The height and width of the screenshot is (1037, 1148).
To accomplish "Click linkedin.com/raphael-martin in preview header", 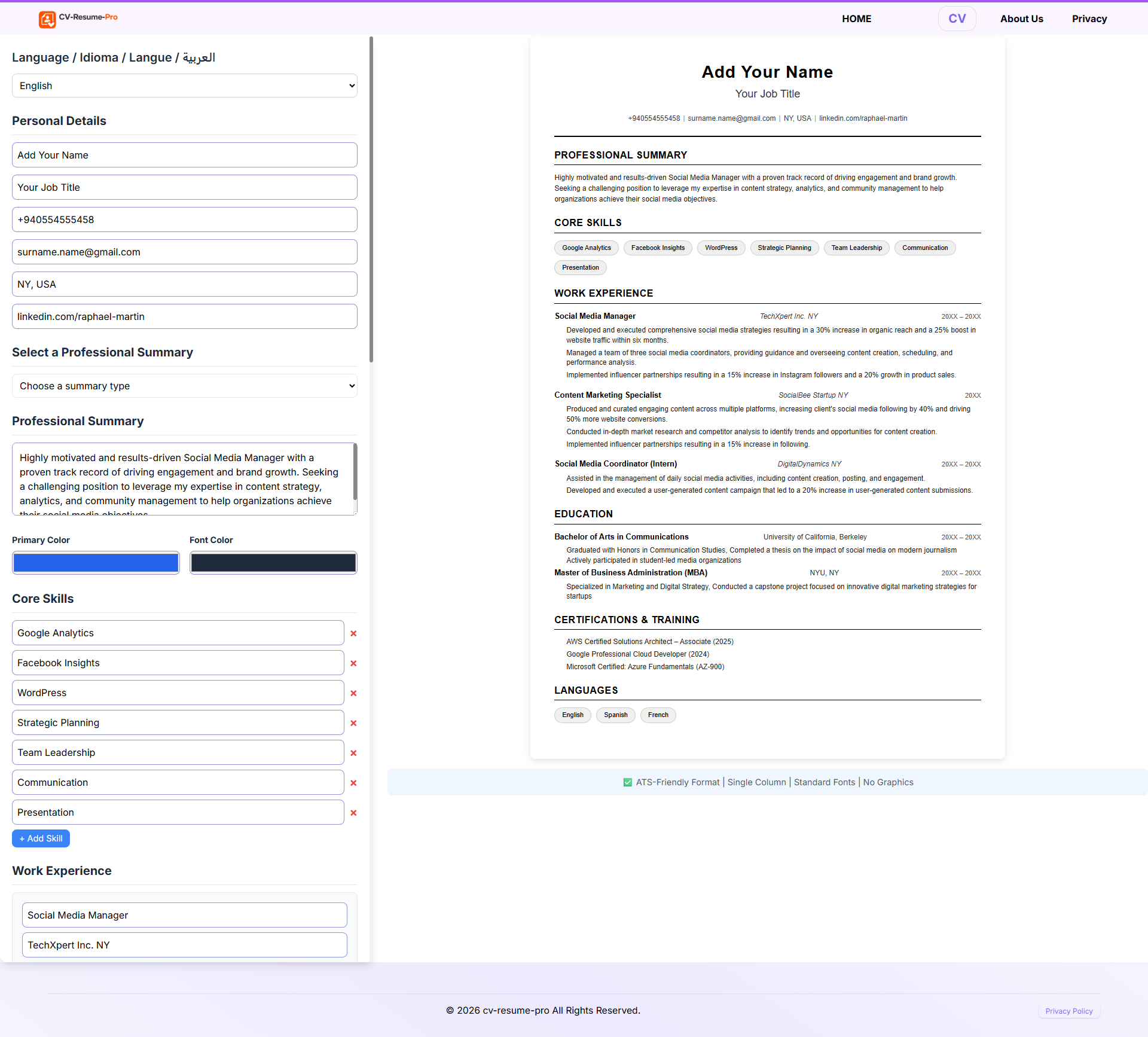I will coord(863,118).
